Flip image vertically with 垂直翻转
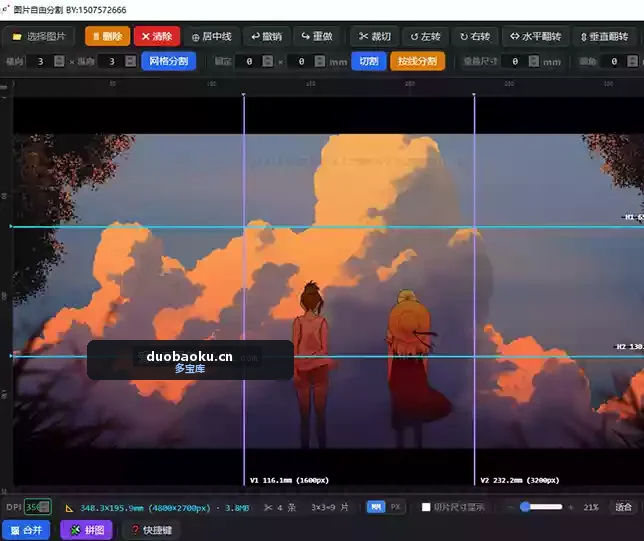Viewport: 644px width, 541px height. [605, 37]
